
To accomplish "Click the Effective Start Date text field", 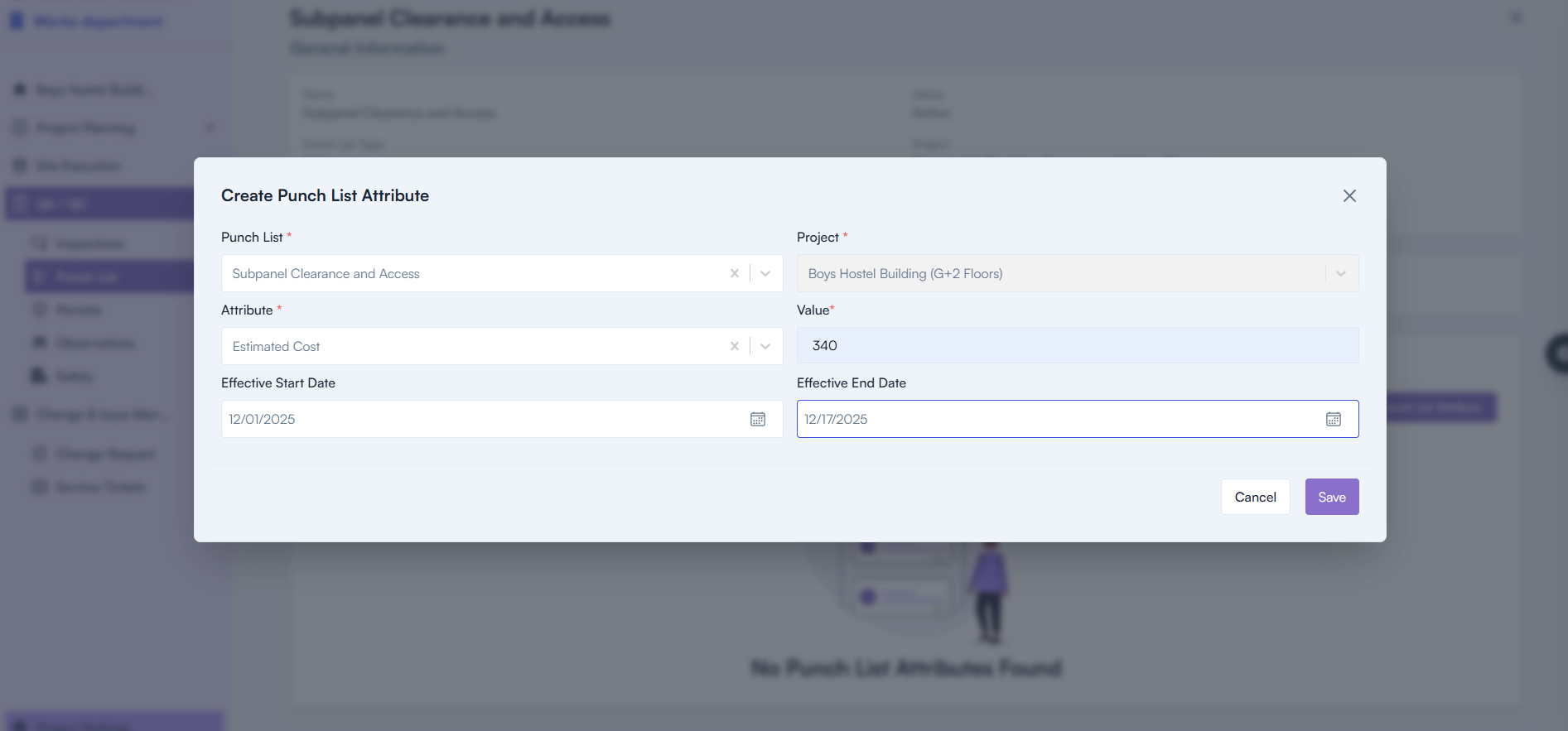I will [x=480, y=419].
